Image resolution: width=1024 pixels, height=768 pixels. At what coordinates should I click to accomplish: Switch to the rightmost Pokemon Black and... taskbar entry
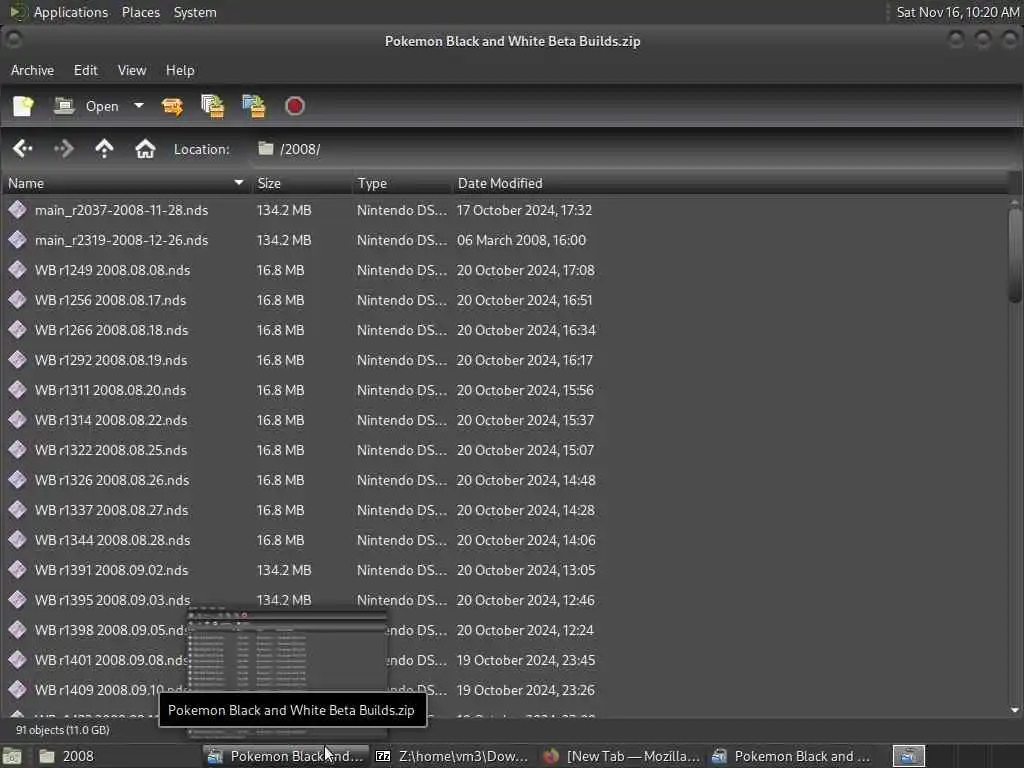791,756
